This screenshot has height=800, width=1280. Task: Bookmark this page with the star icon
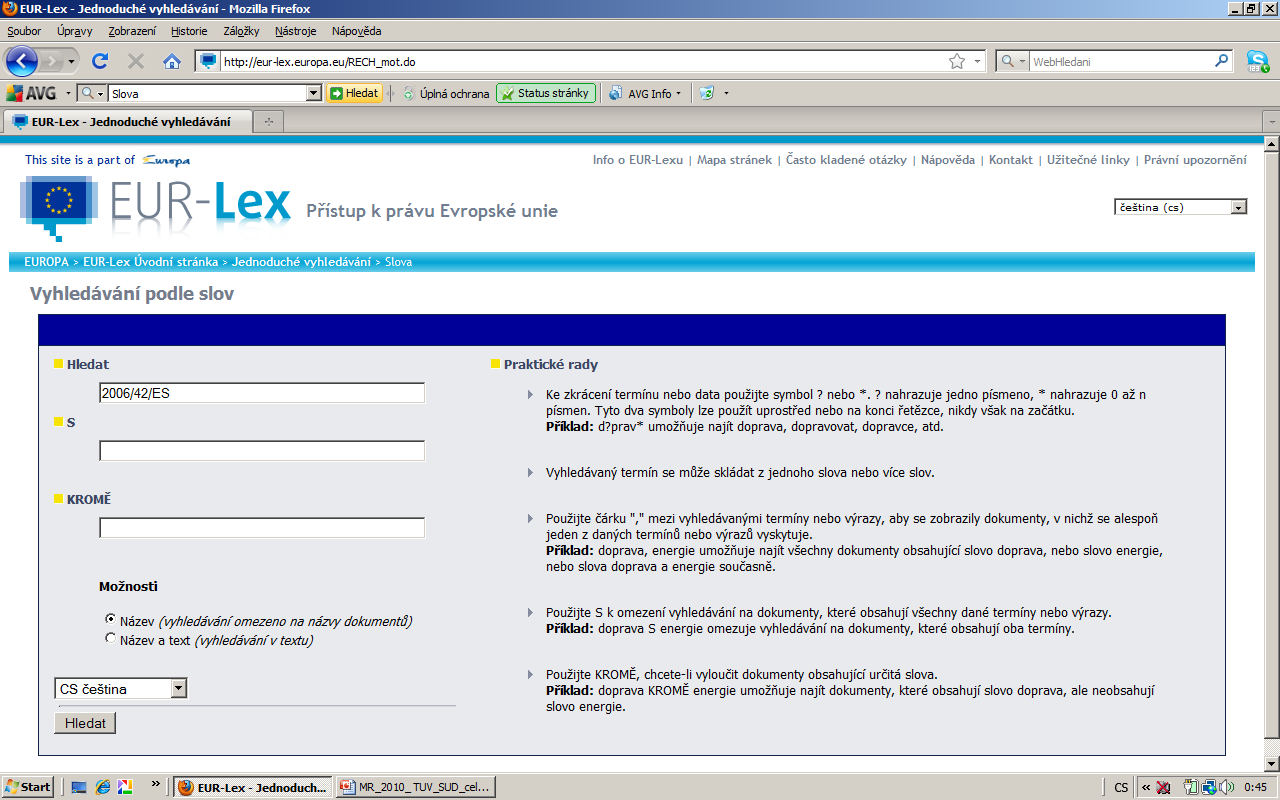point(957,61)
